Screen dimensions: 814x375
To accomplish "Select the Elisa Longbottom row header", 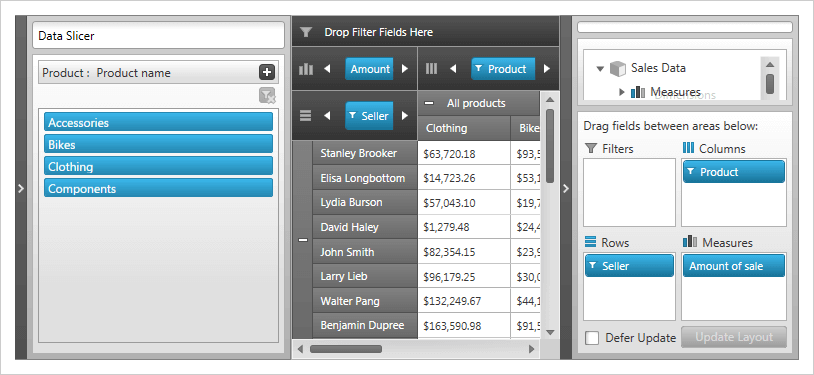I will 365,178.
